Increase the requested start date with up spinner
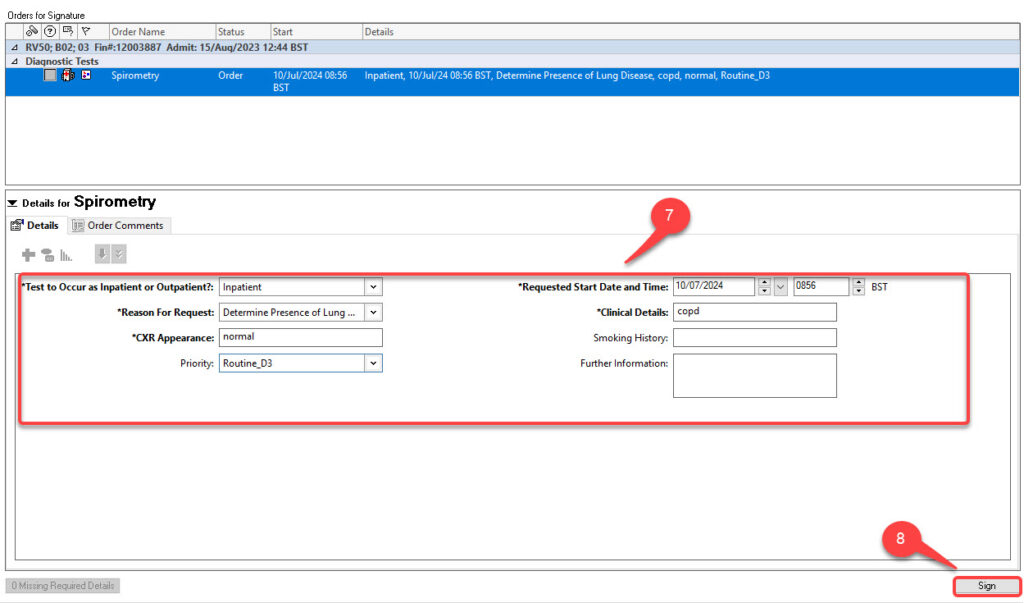This screenshot has width=1024, height=603. 765,282
